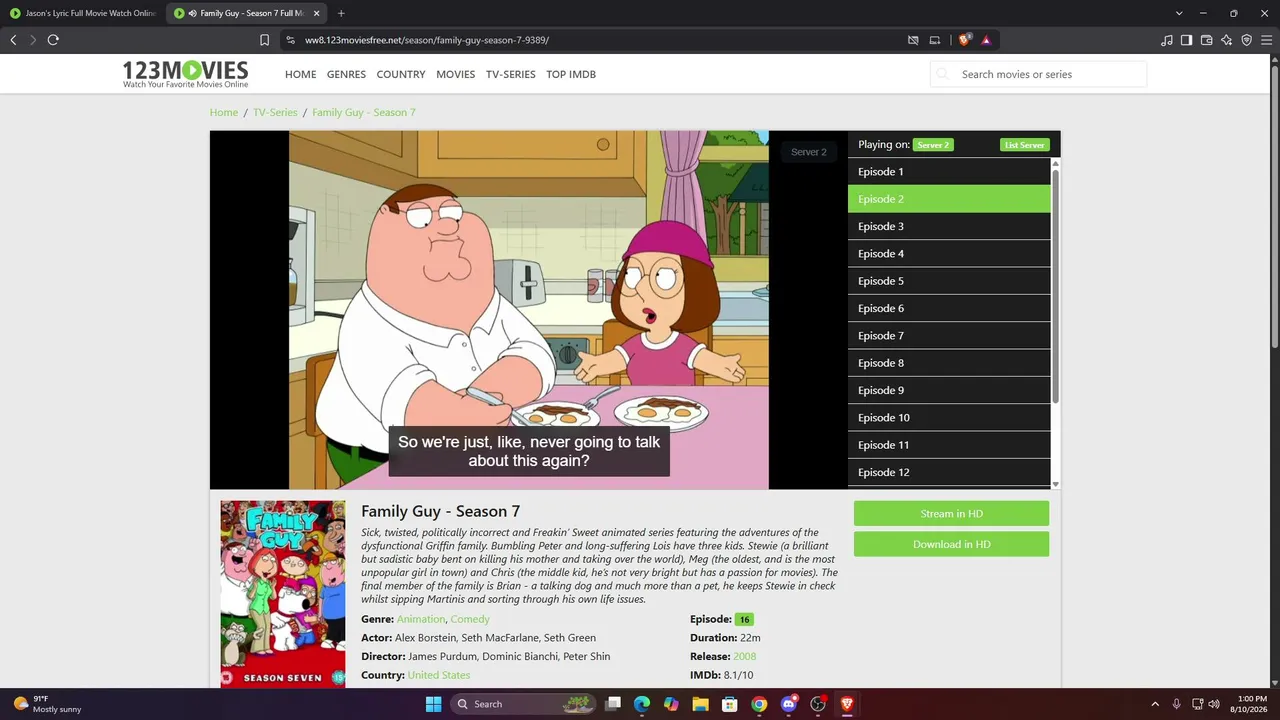The height and width of the screenshot is (720, 1280).
Task: Toggle the browser sidebar panel
Action: coord(1186,40)
